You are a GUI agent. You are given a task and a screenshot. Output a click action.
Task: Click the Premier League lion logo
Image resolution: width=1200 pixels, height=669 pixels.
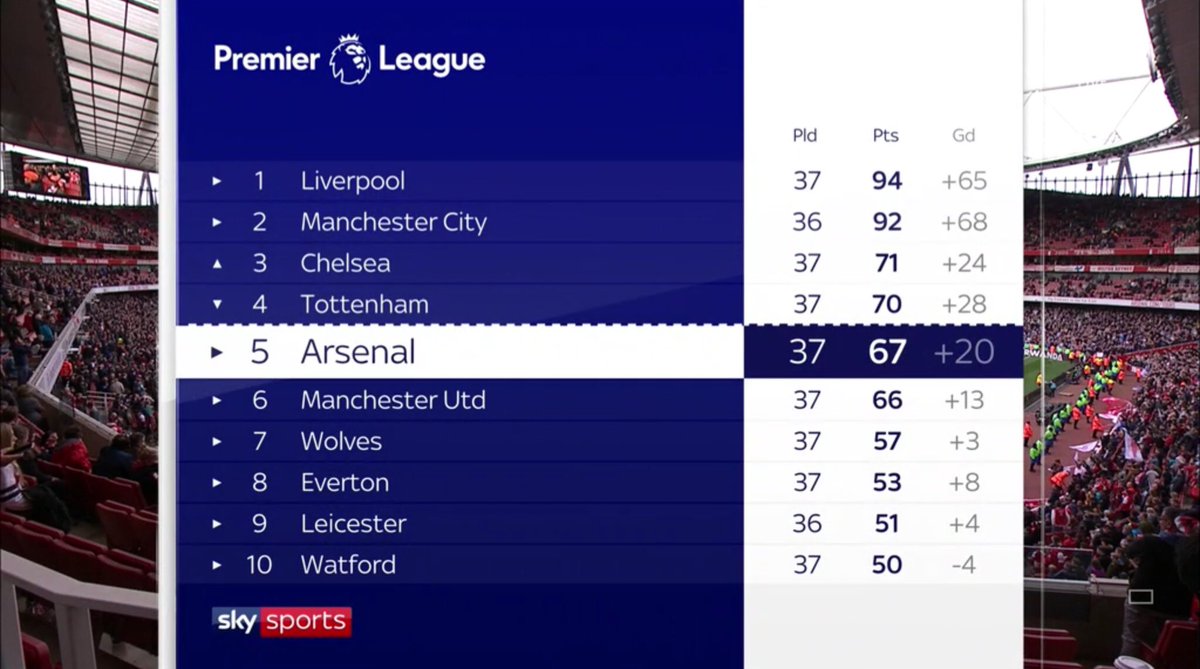pos(349,59)
